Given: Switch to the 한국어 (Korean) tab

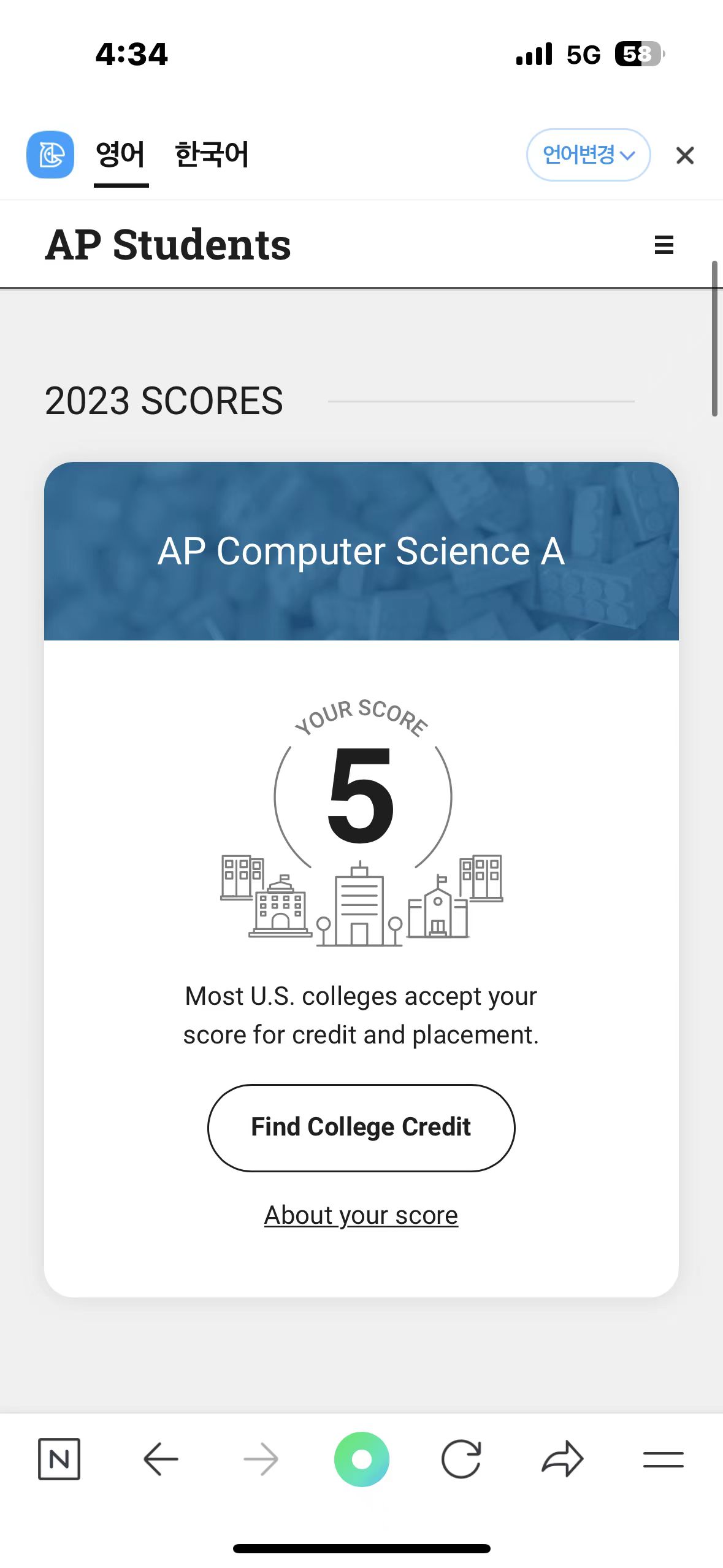Looking at the screenshot, I should point(212,155).
